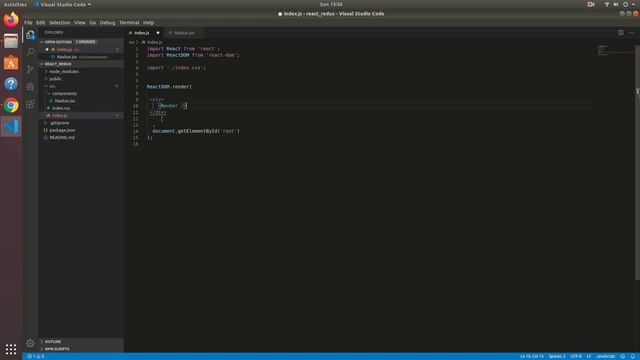Open the Extensions view

pyautogui.click(x=31, y=104)
